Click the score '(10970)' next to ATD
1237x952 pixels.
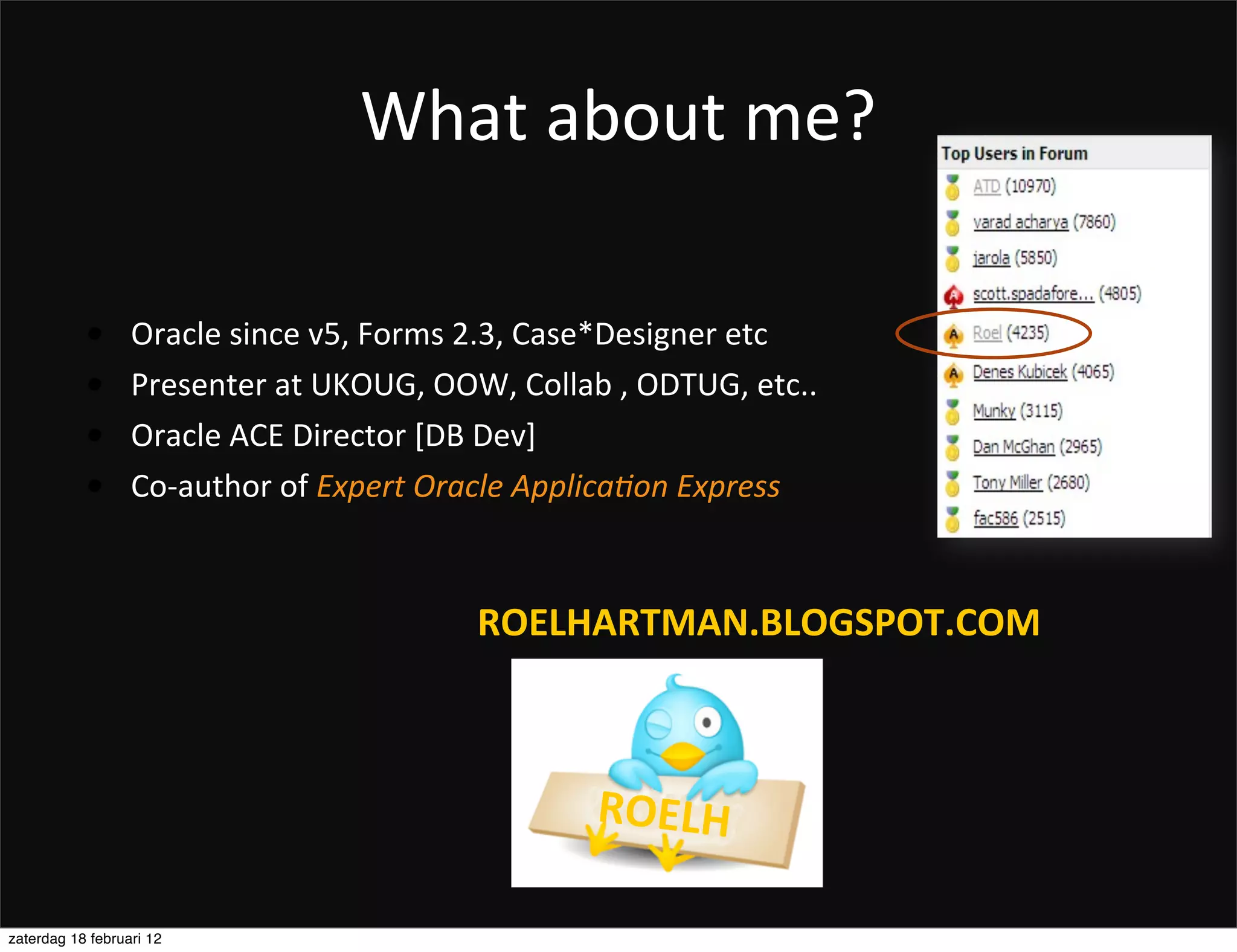1030,187
